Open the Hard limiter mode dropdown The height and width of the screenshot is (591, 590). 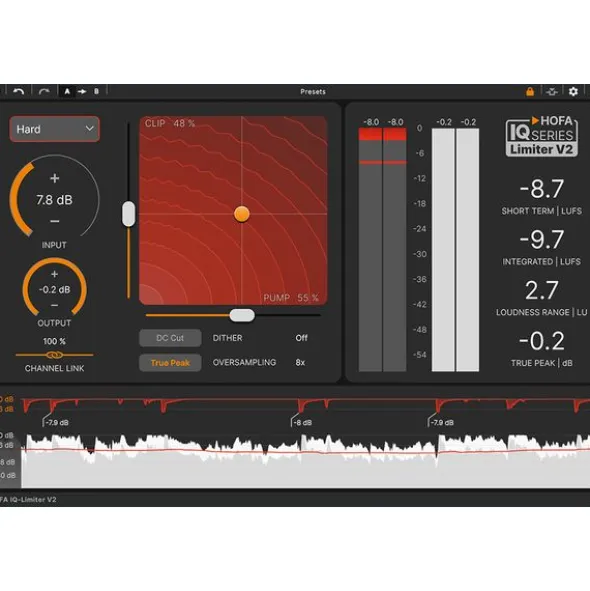pos(55,129)
